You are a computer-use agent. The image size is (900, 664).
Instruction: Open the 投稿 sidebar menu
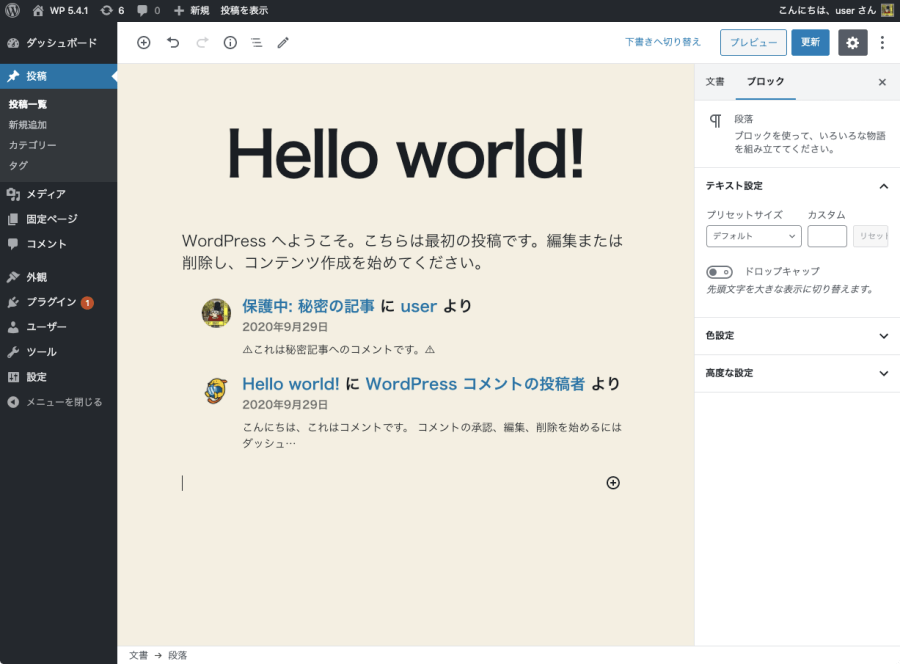coord(59,76)
